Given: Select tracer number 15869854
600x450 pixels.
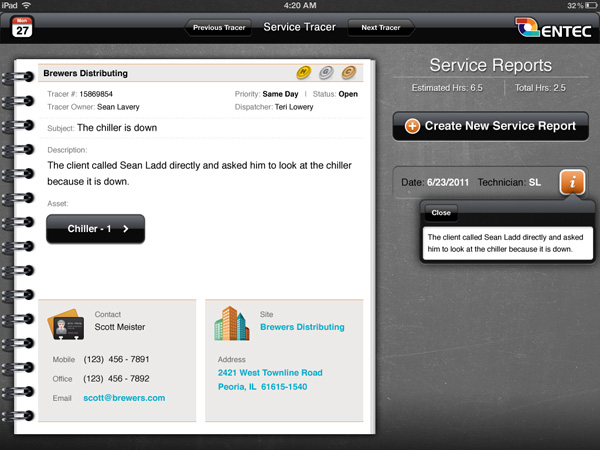Looking at the screenshot, I should tap(96, 94).
